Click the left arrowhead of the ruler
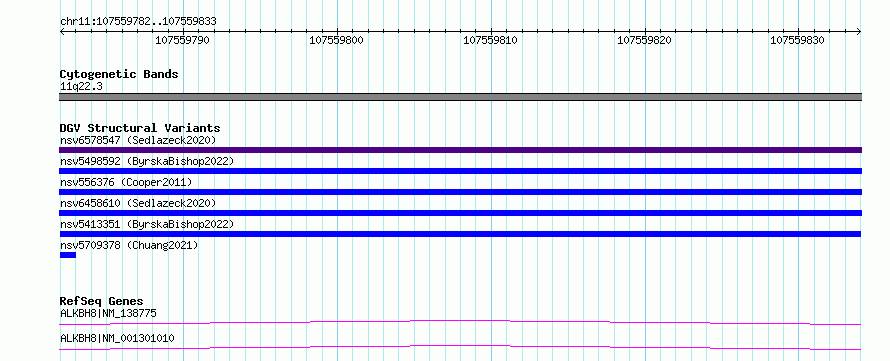Screen dimensions: 890x361 [62, 32]
